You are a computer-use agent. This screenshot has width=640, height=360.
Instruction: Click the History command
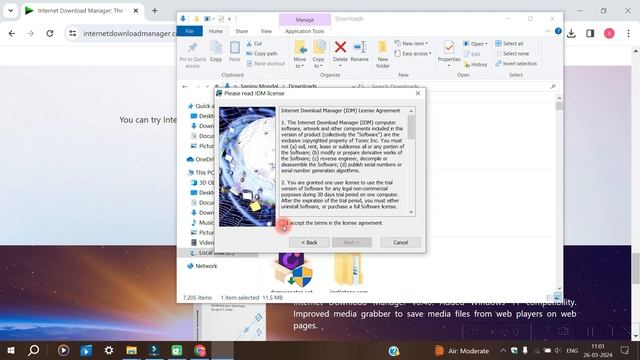click(476, 64)
